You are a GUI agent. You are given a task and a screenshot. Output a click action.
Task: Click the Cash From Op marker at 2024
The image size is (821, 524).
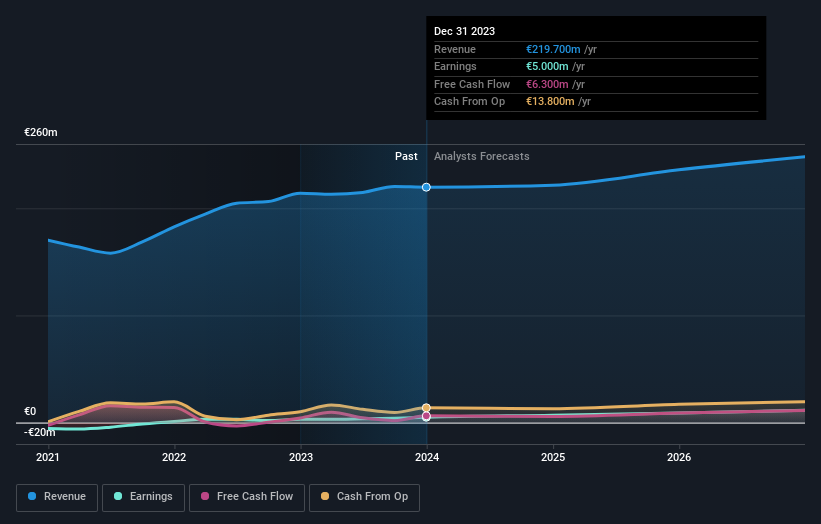tap(426, 407)
